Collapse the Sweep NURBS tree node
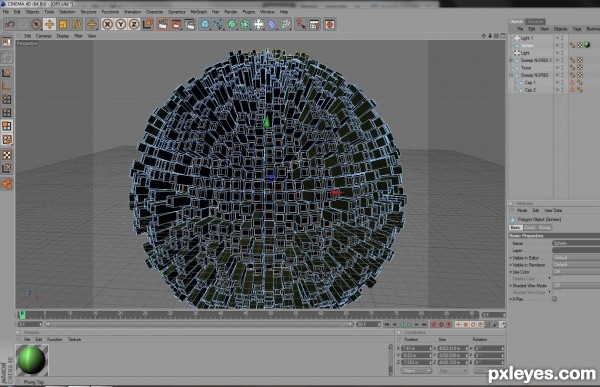The height and width of the screenshot is (387, 600). click(x=511, y=75)
